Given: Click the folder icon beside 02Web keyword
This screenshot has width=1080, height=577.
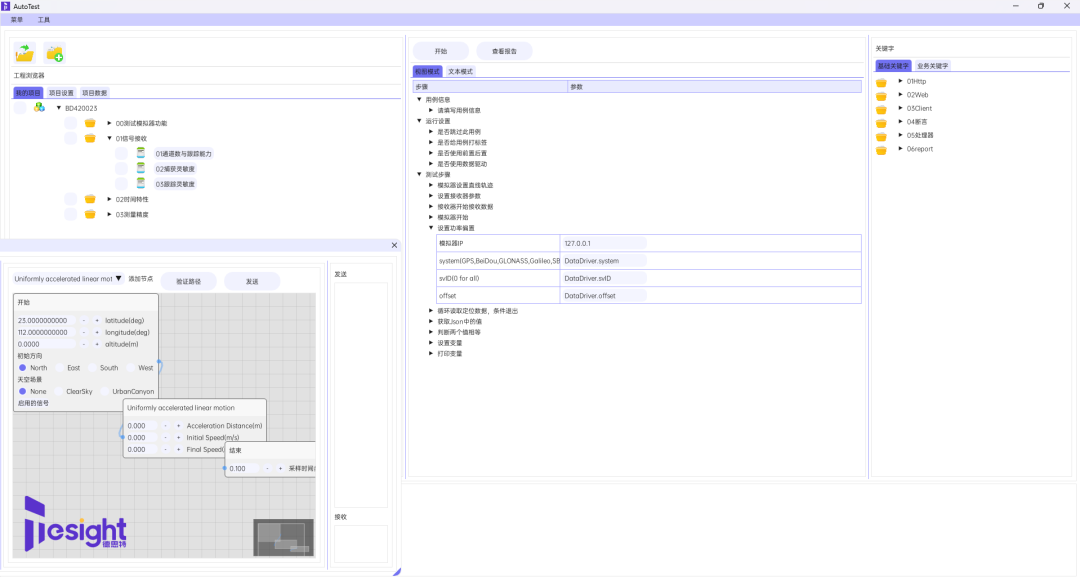Looking at the screenshot, I should tap(881, 96).
